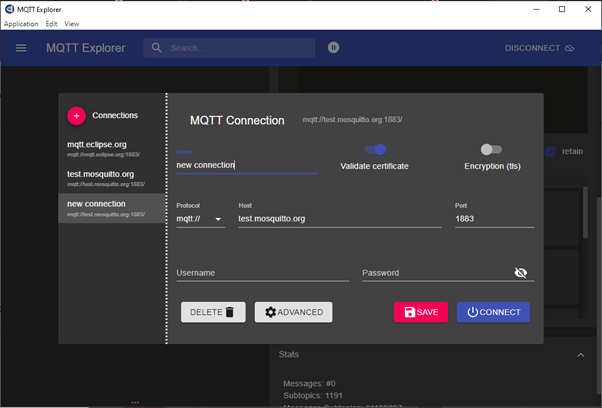Open ADVANCED connection settings
The image size is (602, 408).
click(293, 312)
